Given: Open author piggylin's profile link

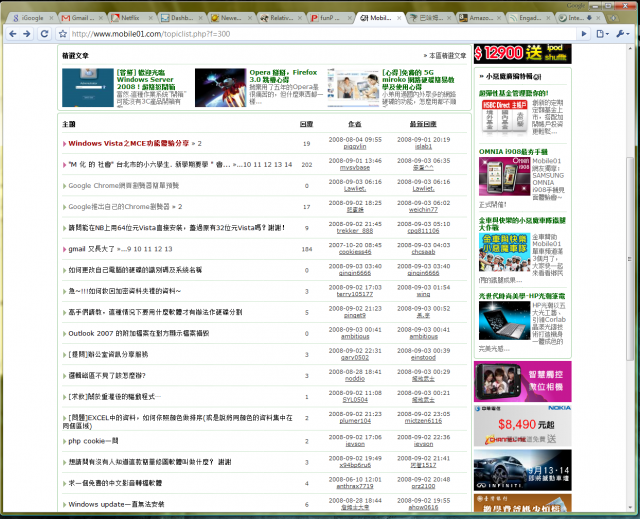Looking at the screenshot, I should click(x=355, y=146).
